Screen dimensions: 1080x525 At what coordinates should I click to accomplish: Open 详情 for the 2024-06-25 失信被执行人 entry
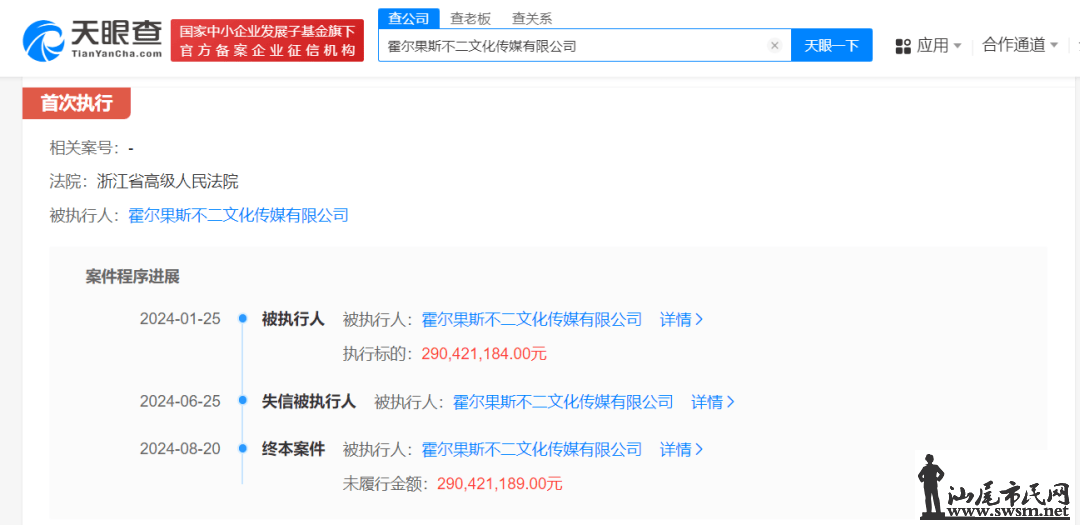pos(713,401)
